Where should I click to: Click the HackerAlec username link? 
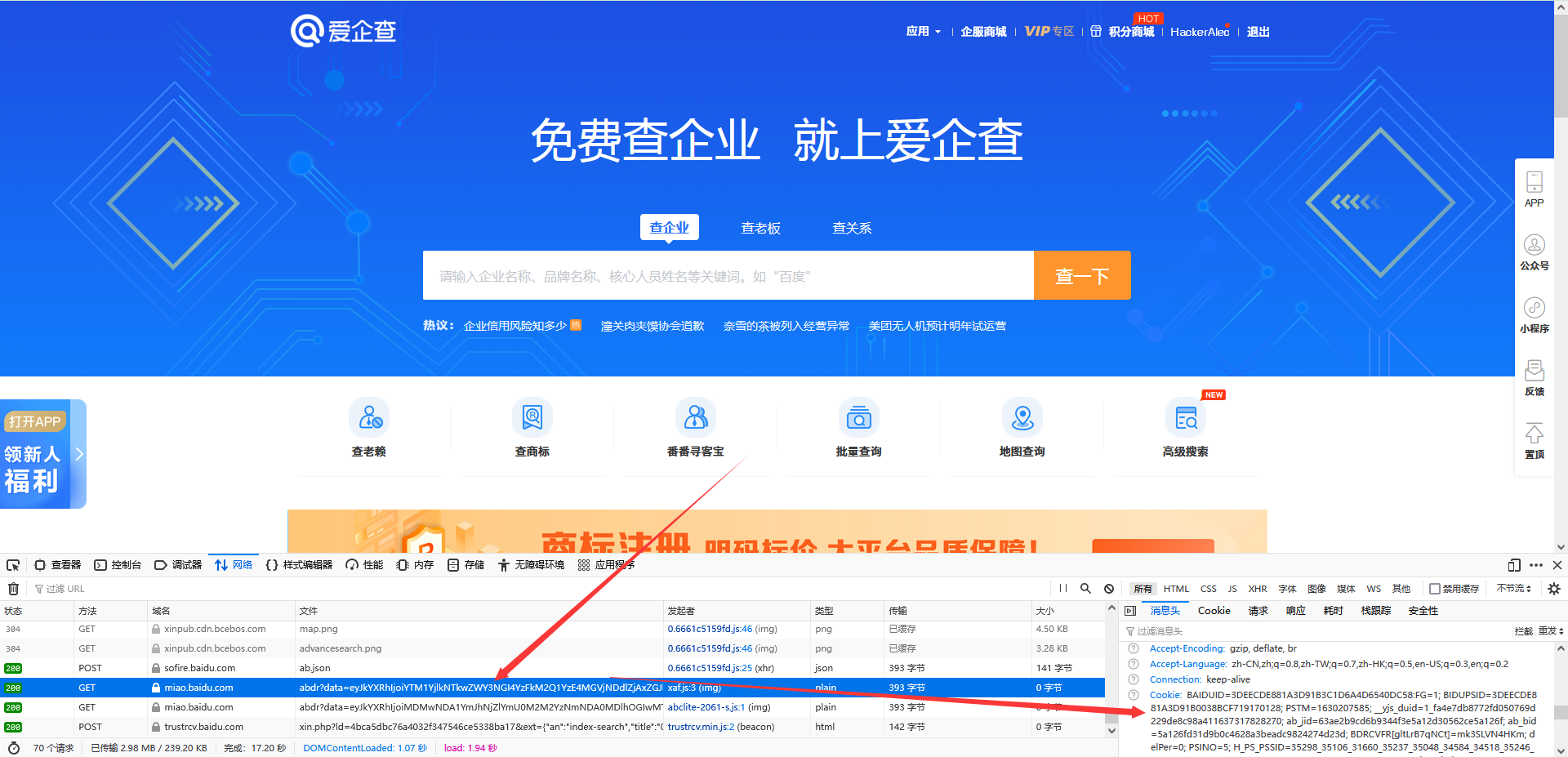point(1200,31)
